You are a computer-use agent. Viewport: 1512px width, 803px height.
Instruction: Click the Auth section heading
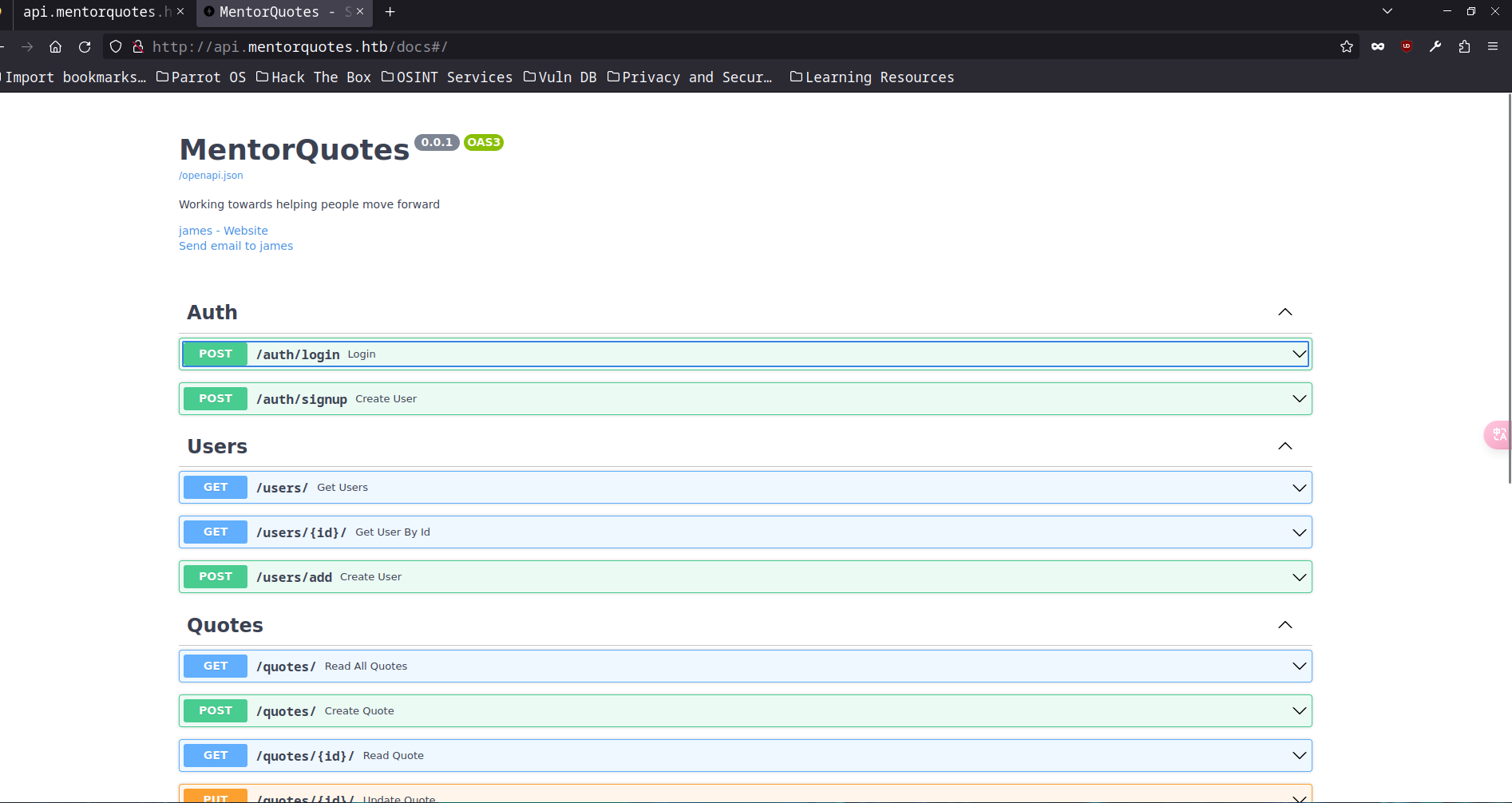(x=212, y=312)
